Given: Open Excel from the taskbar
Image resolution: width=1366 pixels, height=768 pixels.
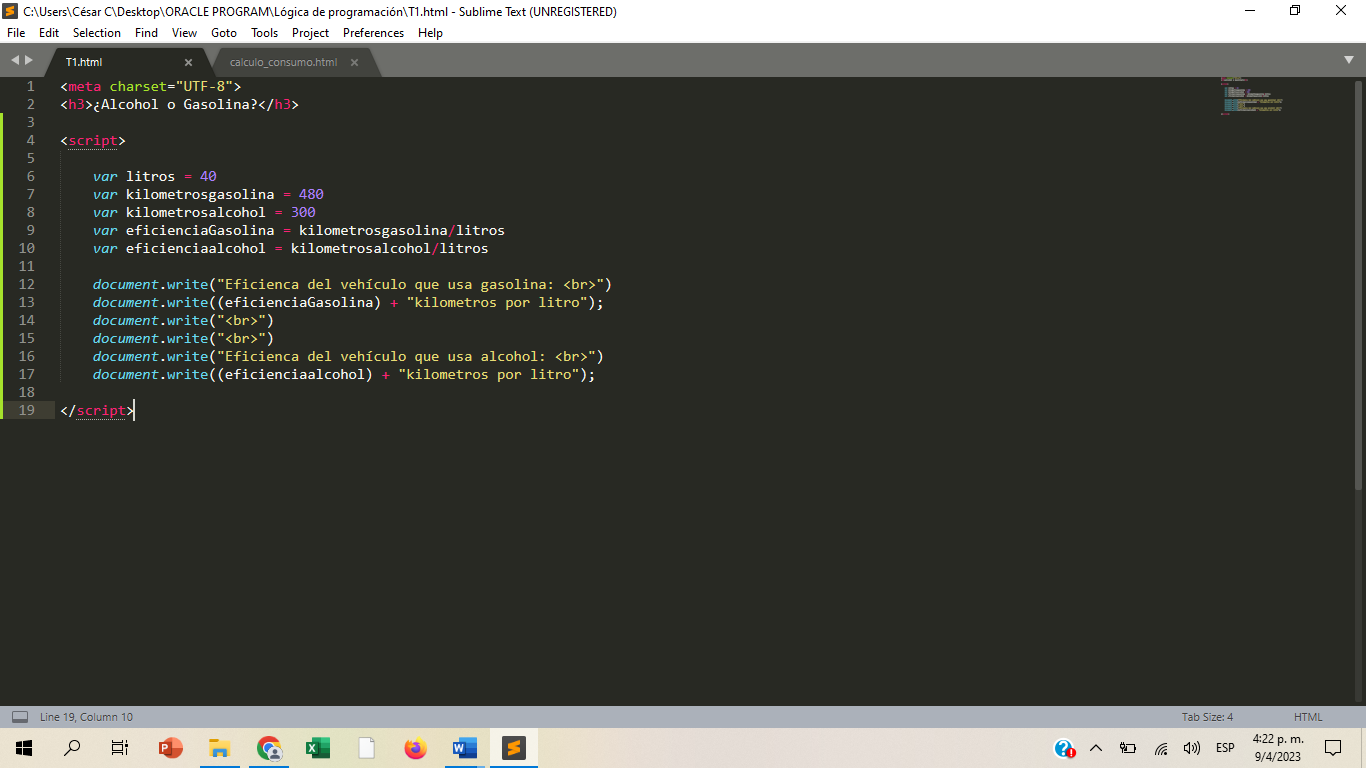Looking at the screenshot, I should coord(318,748).
